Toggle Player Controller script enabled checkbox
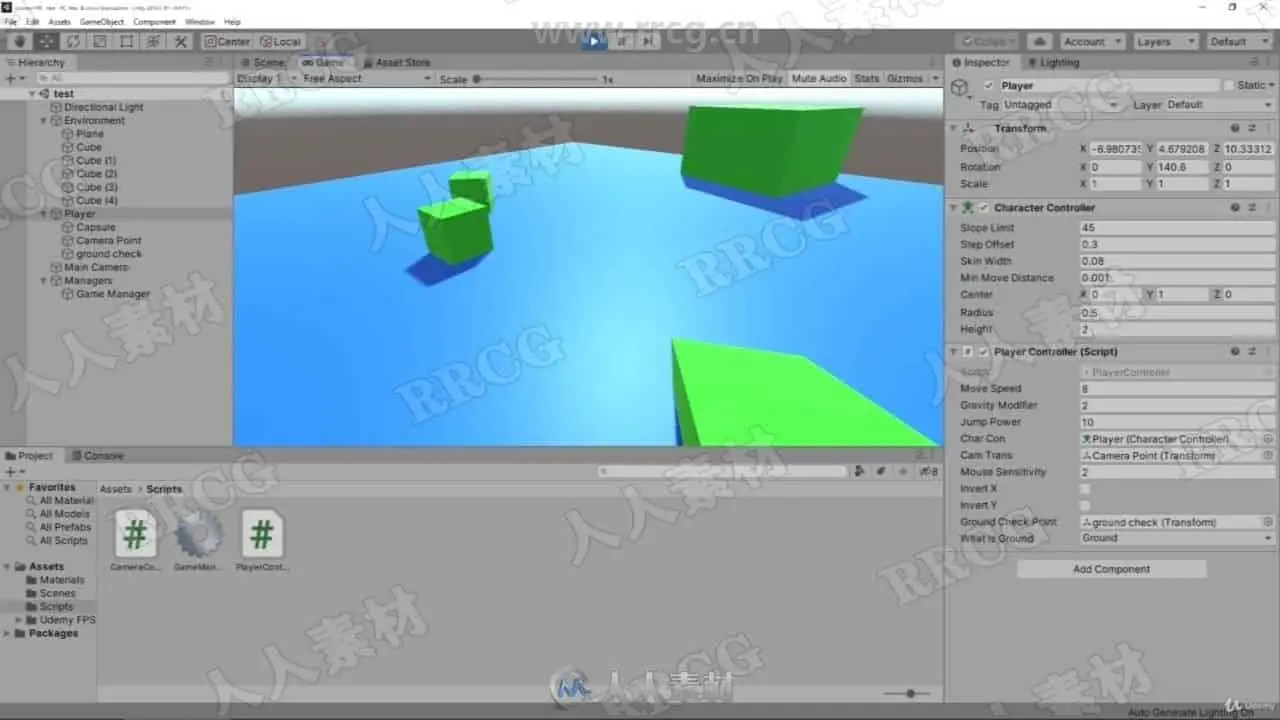This screenshot has height=720, width=1280. 984,352
